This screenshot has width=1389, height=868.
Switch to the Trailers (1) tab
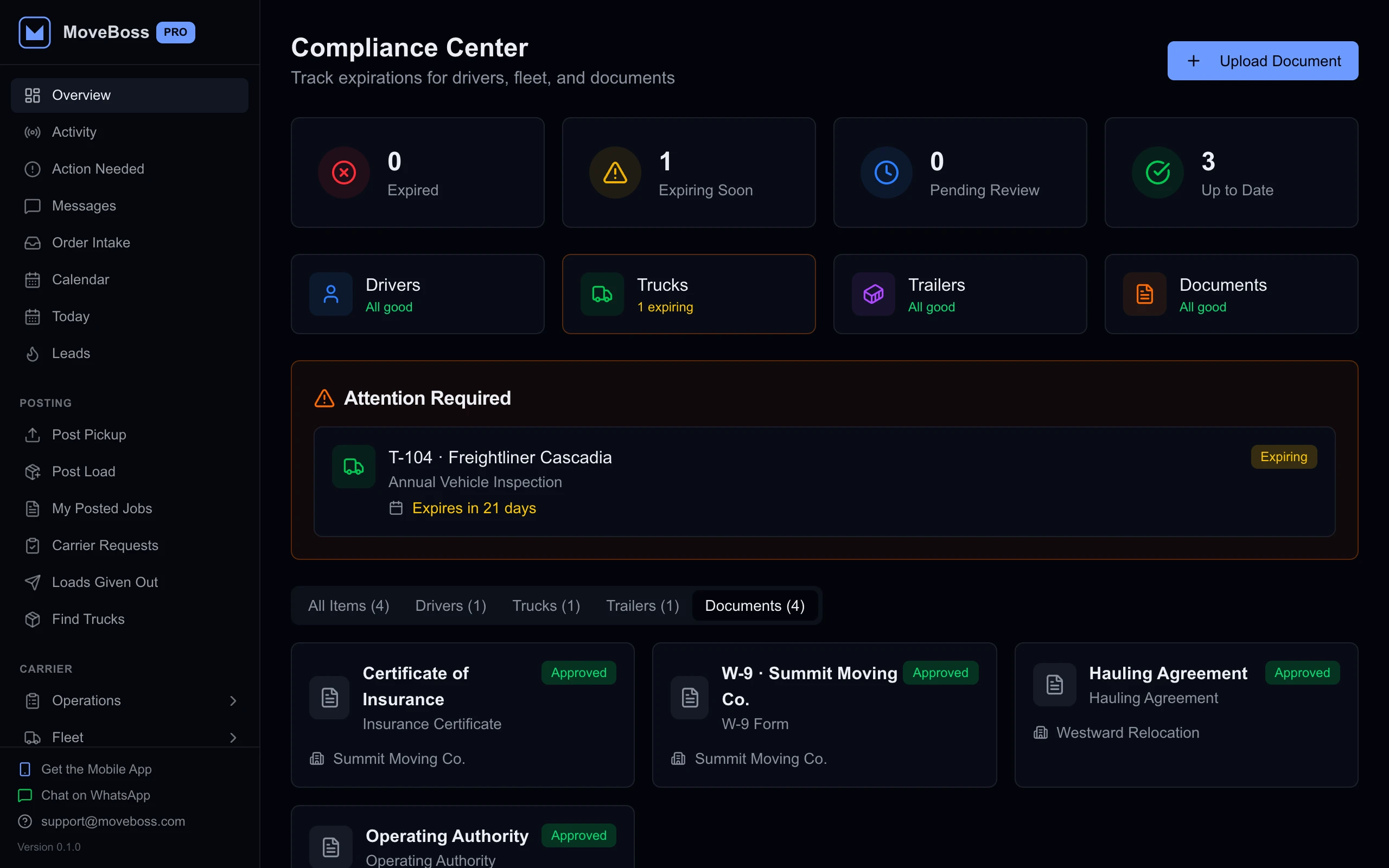tap(642, 605)
